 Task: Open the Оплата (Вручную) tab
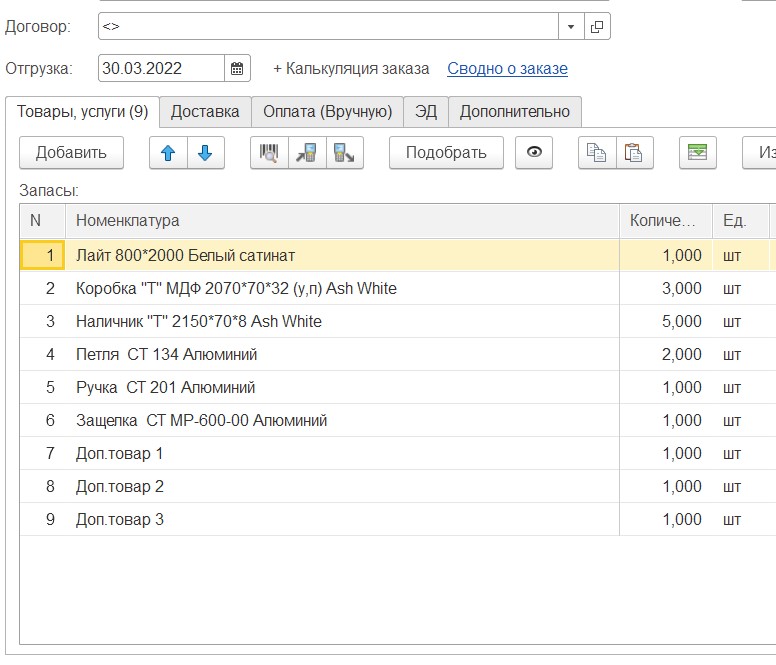(327, 112)
